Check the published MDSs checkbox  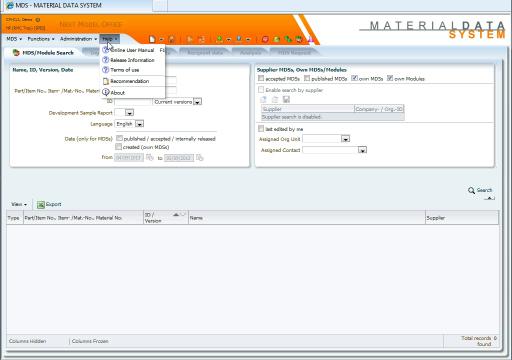pos(307,78)
